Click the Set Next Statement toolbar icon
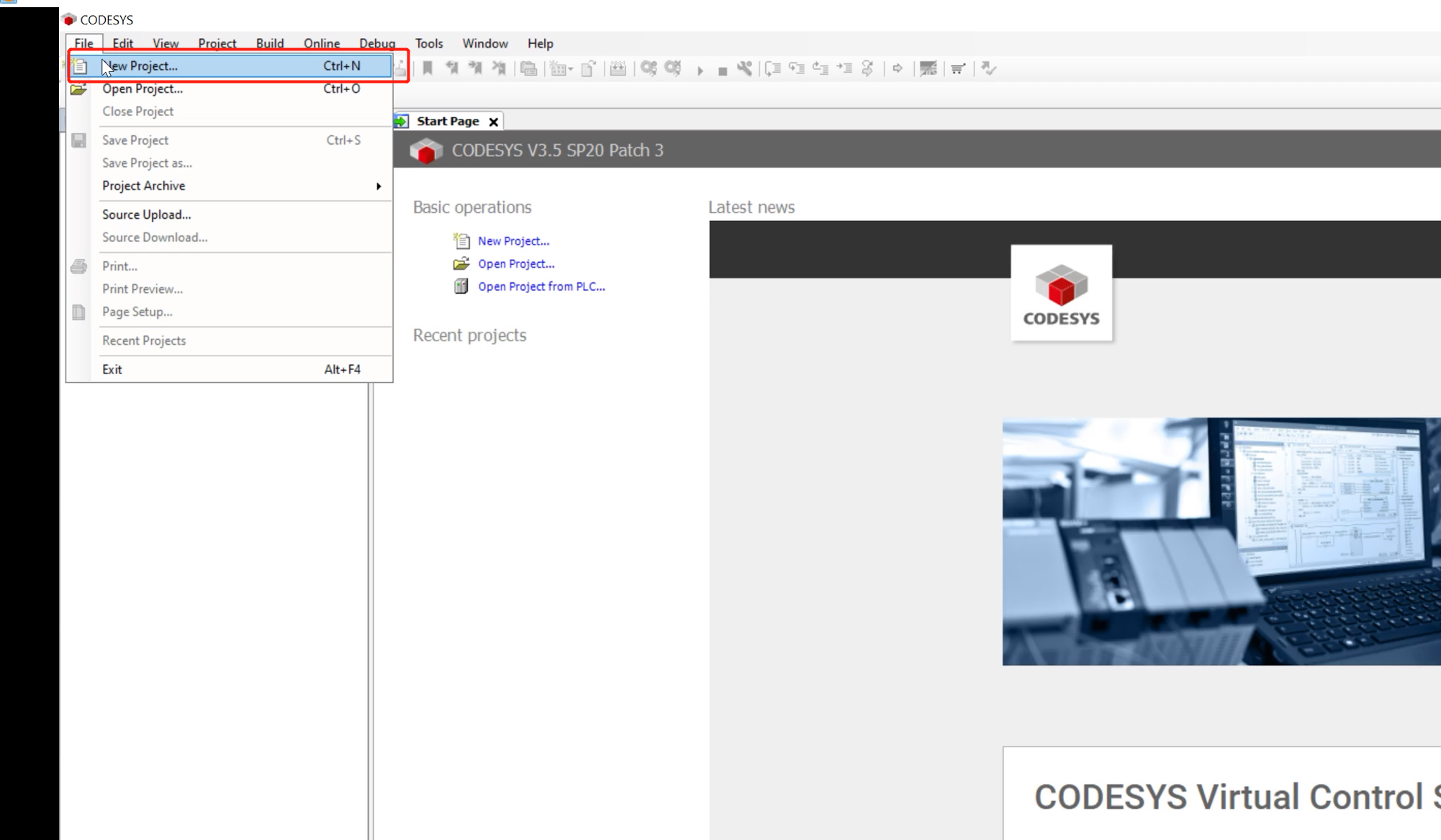 tap(868, 68)
